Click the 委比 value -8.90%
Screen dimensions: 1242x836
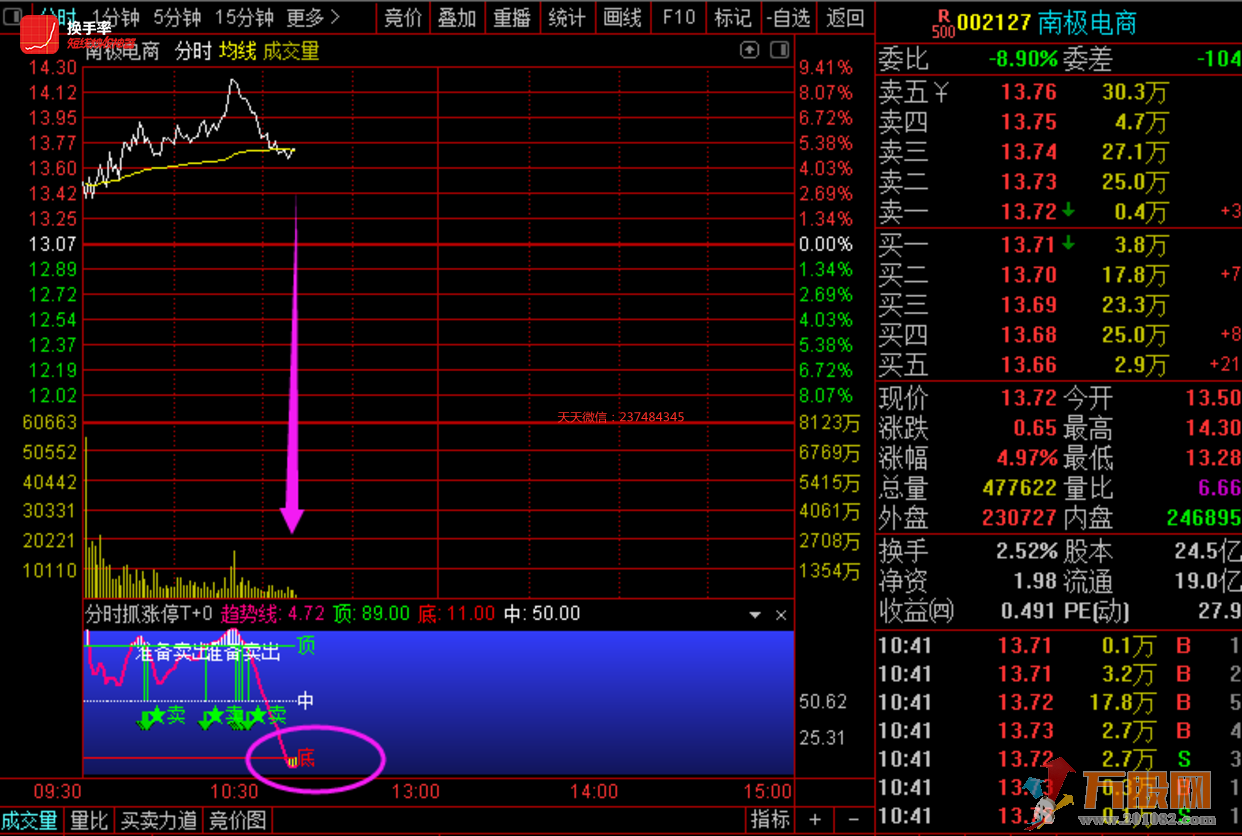tap(1023, 59)
